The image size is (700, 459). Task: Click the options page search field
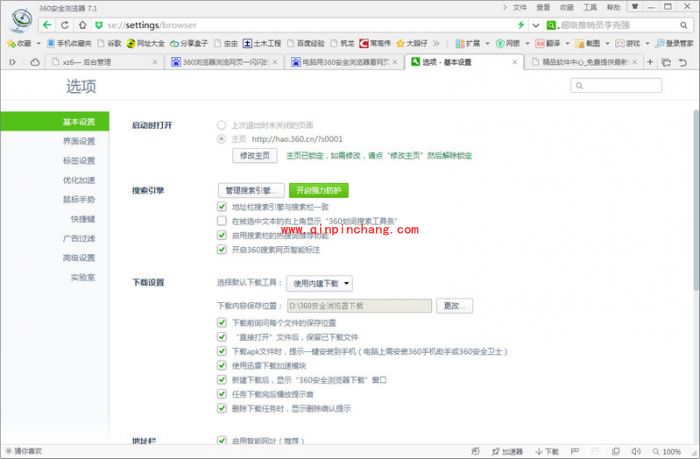tap(616, 85)
